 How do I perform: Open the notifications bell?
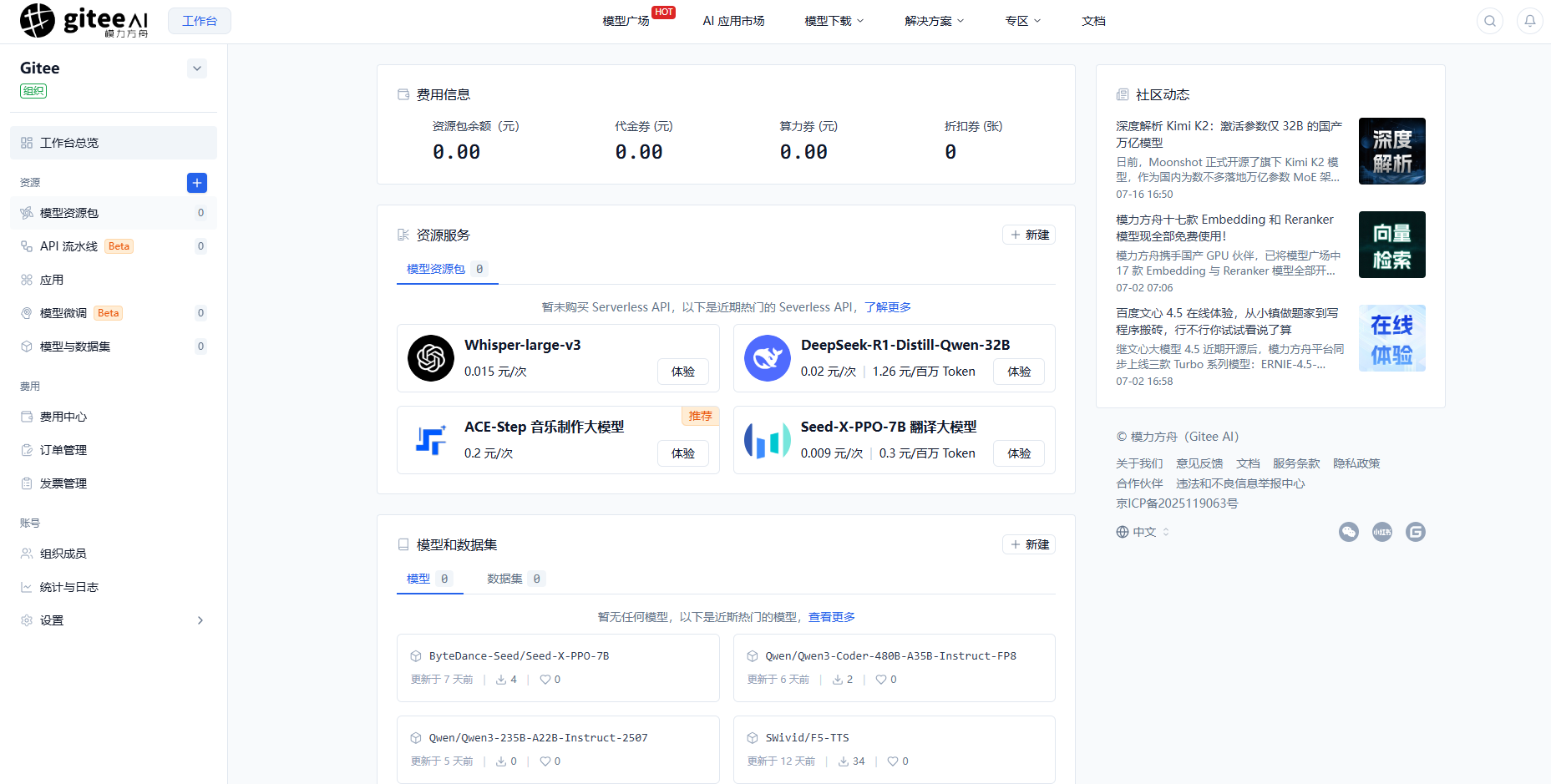click(1530, 21)
